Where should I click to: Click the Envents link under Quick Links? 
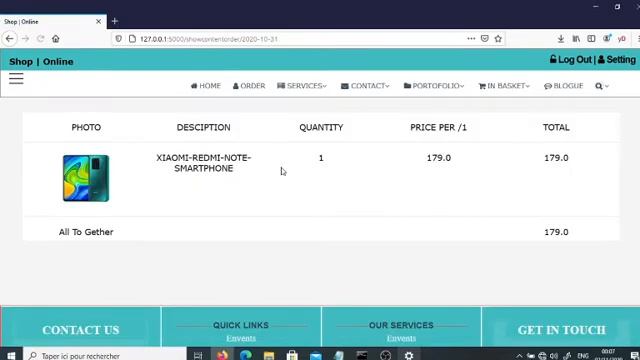241,338
